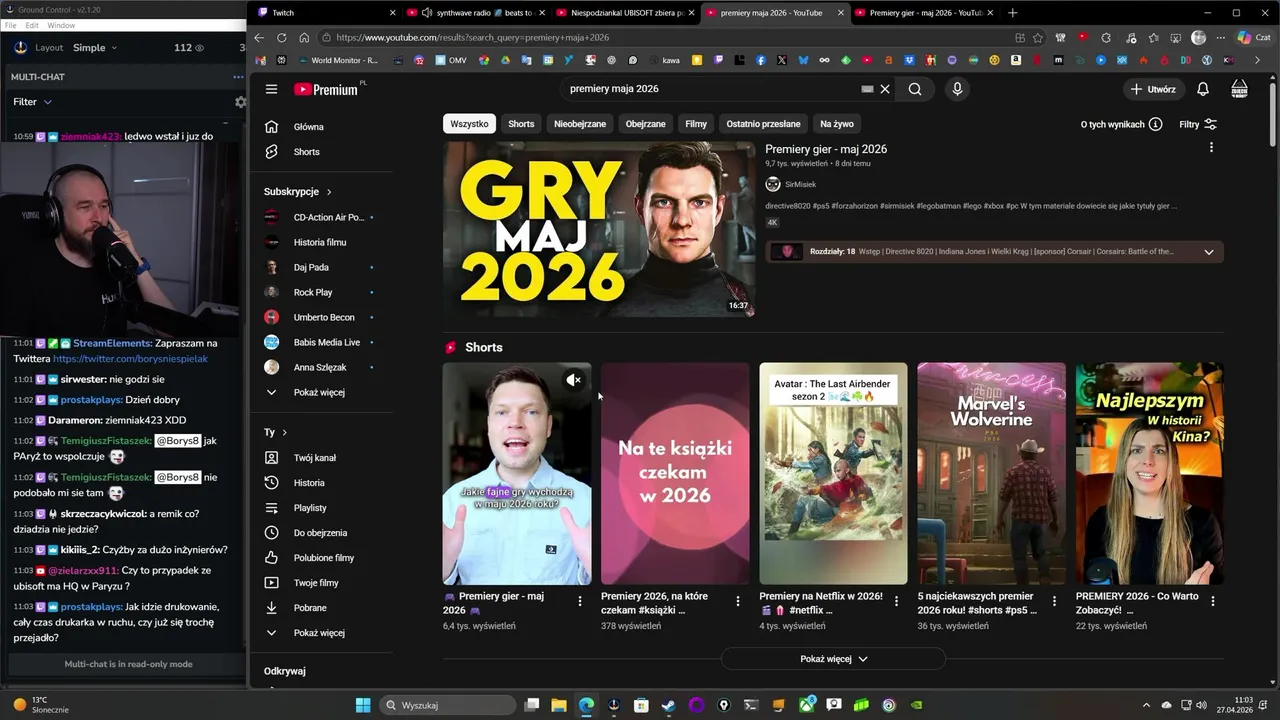Open options for Marvel's Wolverine short
Viewport: 1280px width, 720px height.
pyautogui.click(x=1054, y=601)
